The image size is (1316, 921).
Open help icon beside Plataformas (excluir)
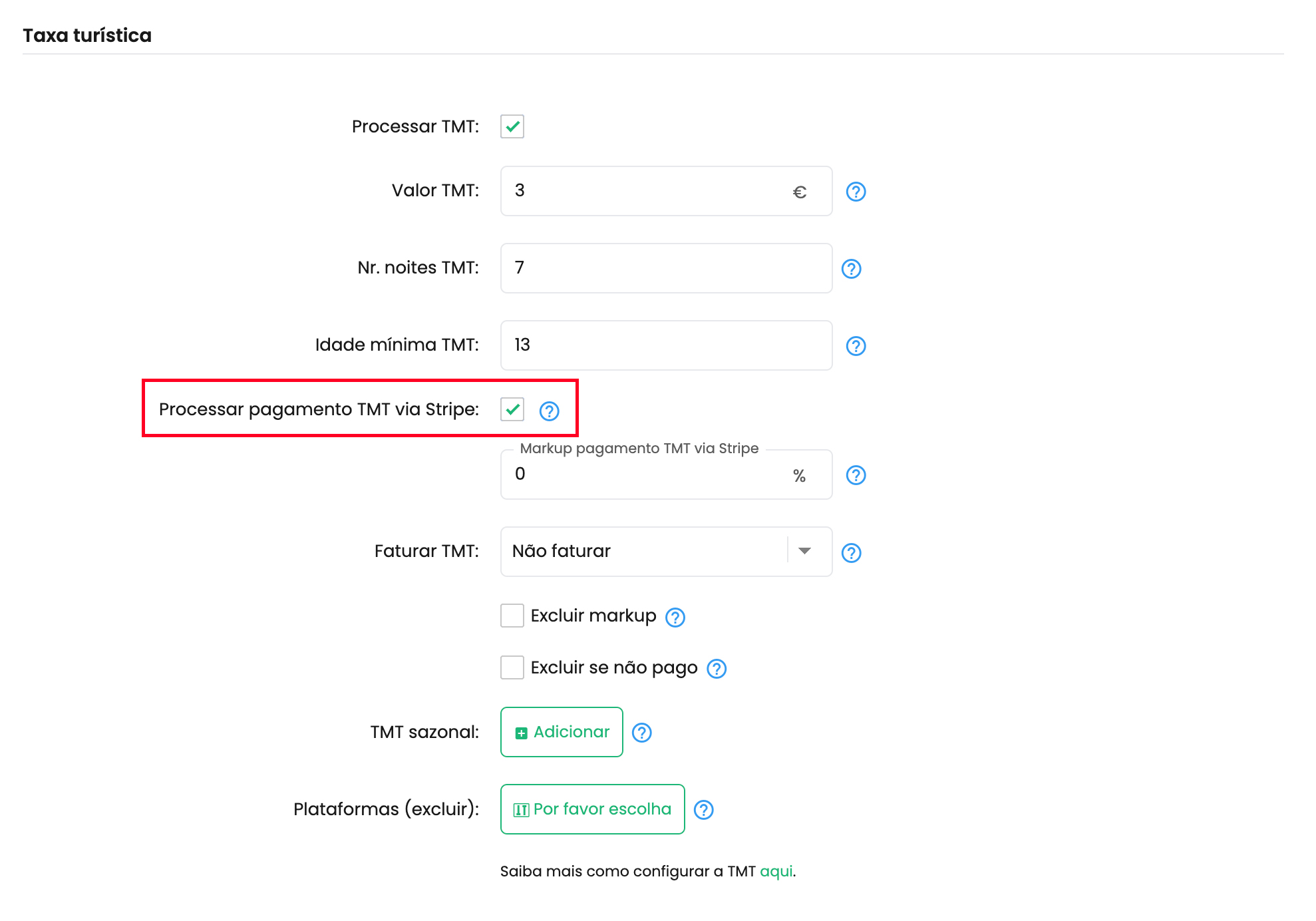704,810
